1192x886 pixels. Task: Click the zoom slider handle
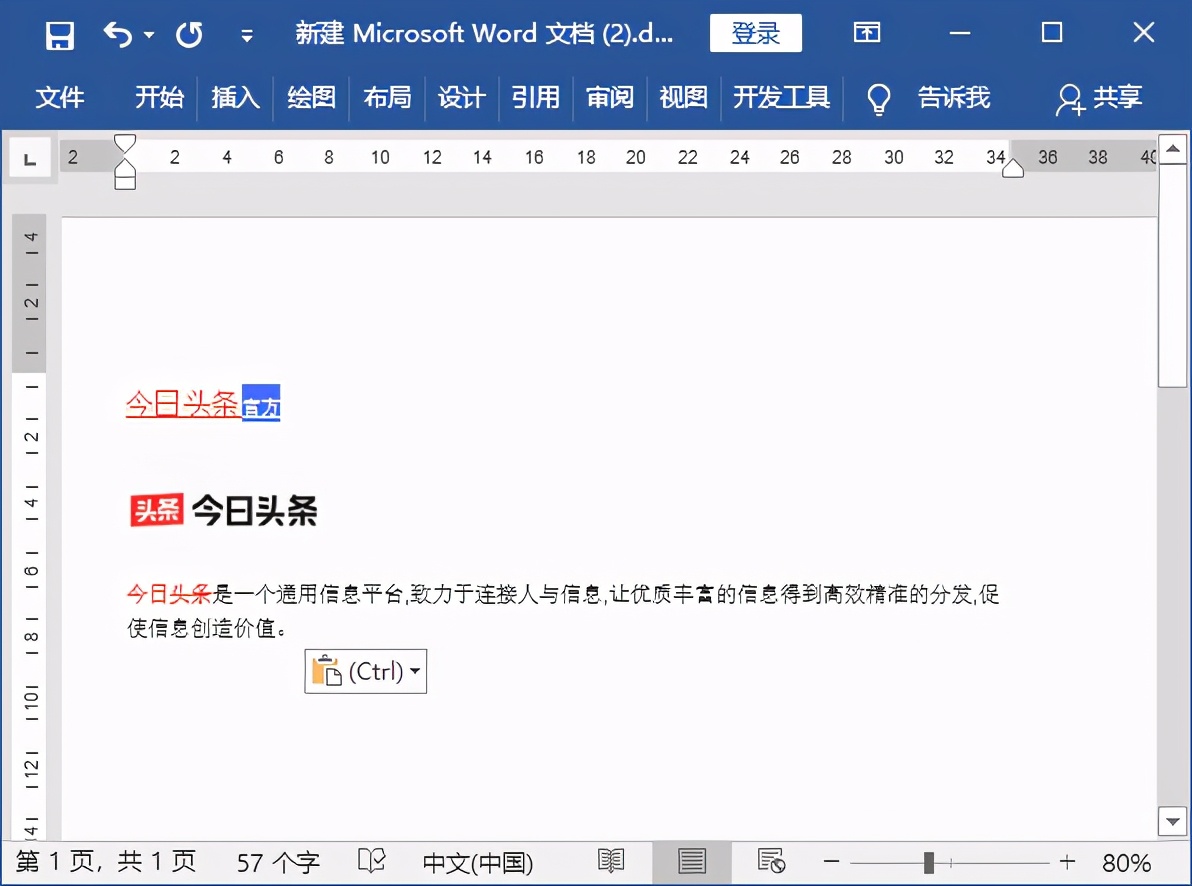tap(928, 862)
